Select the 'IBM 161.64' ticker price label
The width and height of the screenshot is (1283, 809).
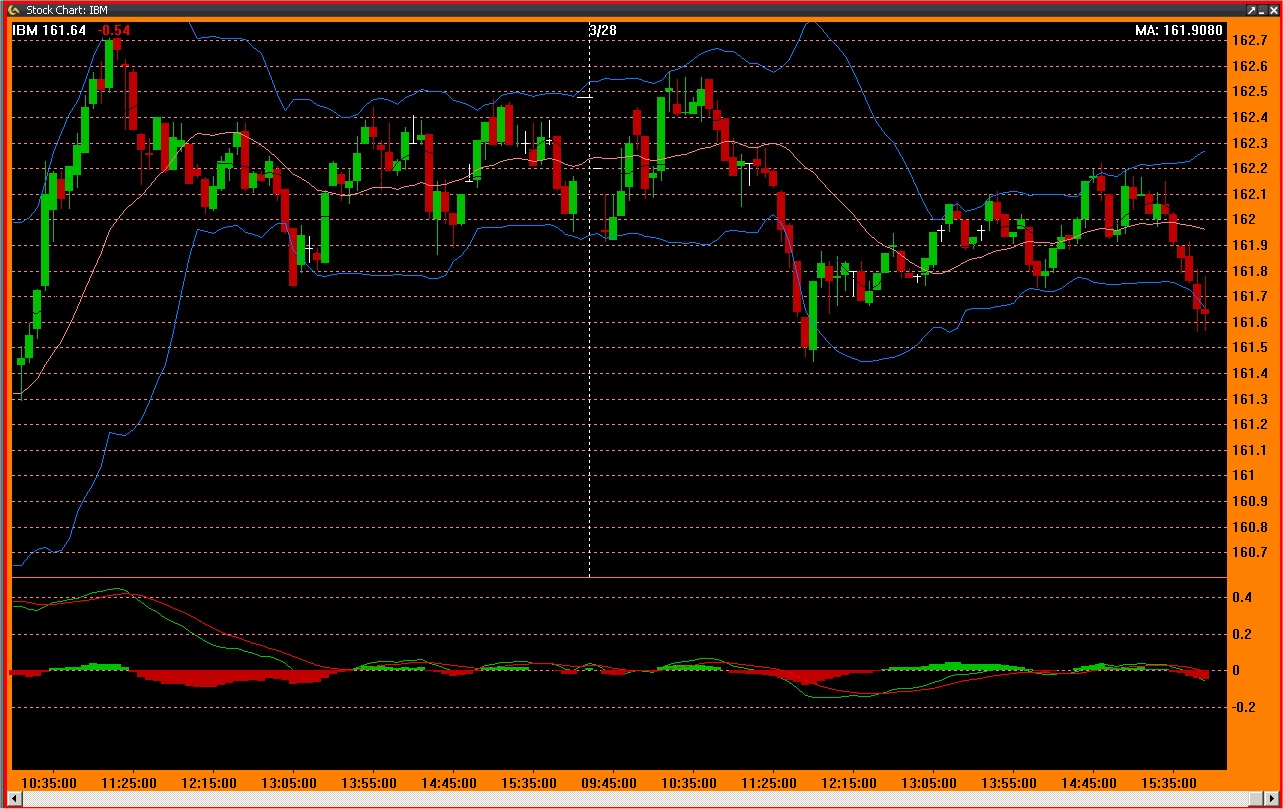click(x=50, y=30)
